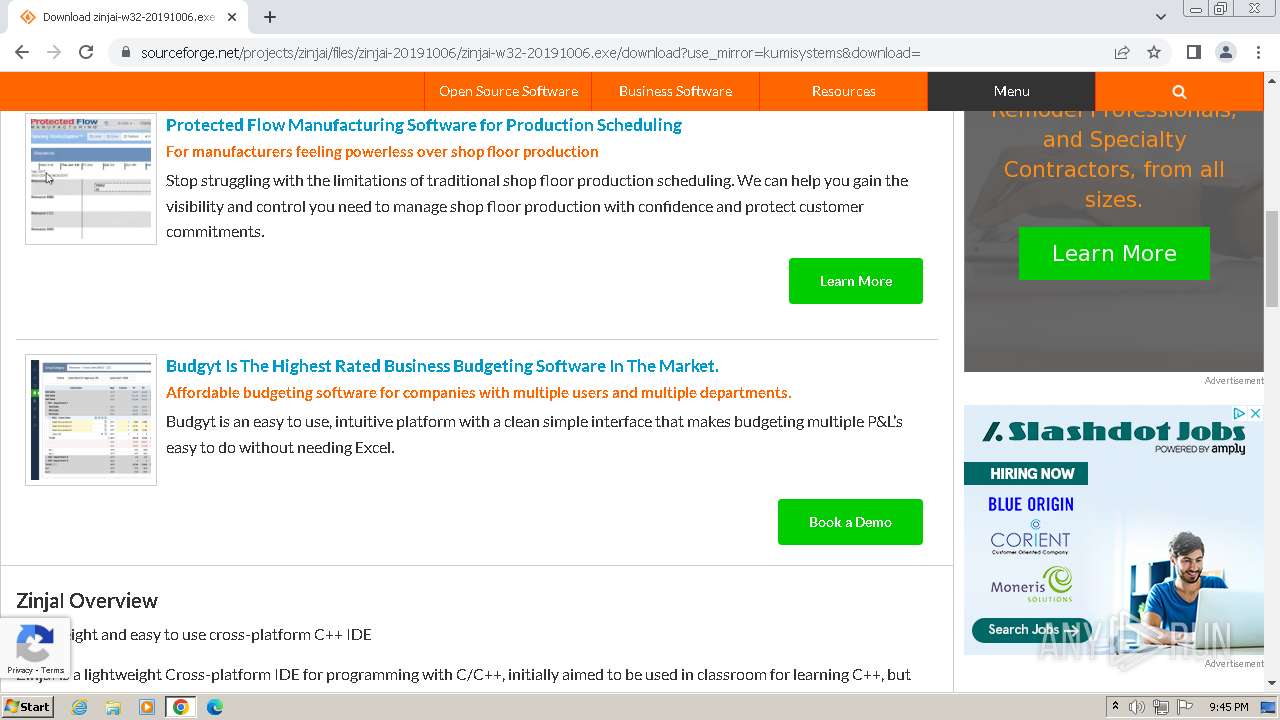1280x720 pixels.
Task: Open the Budgyt budgeting software link
Action: [442, 366]
